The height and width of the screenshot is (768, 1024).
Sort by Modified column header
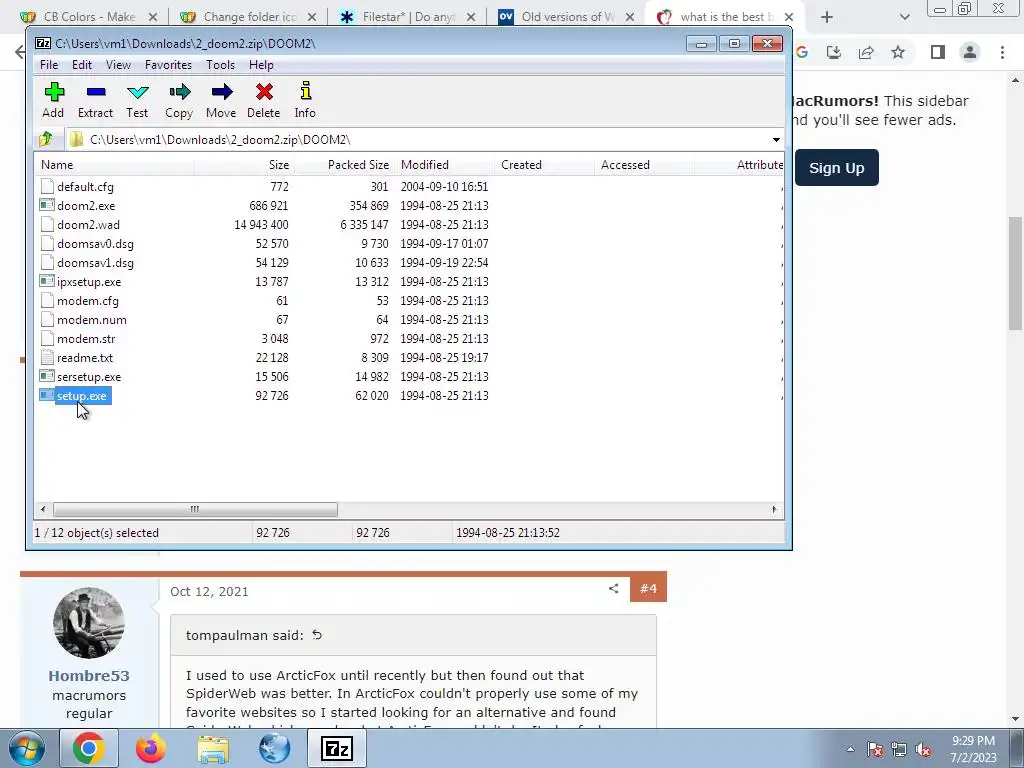(444, 165)
